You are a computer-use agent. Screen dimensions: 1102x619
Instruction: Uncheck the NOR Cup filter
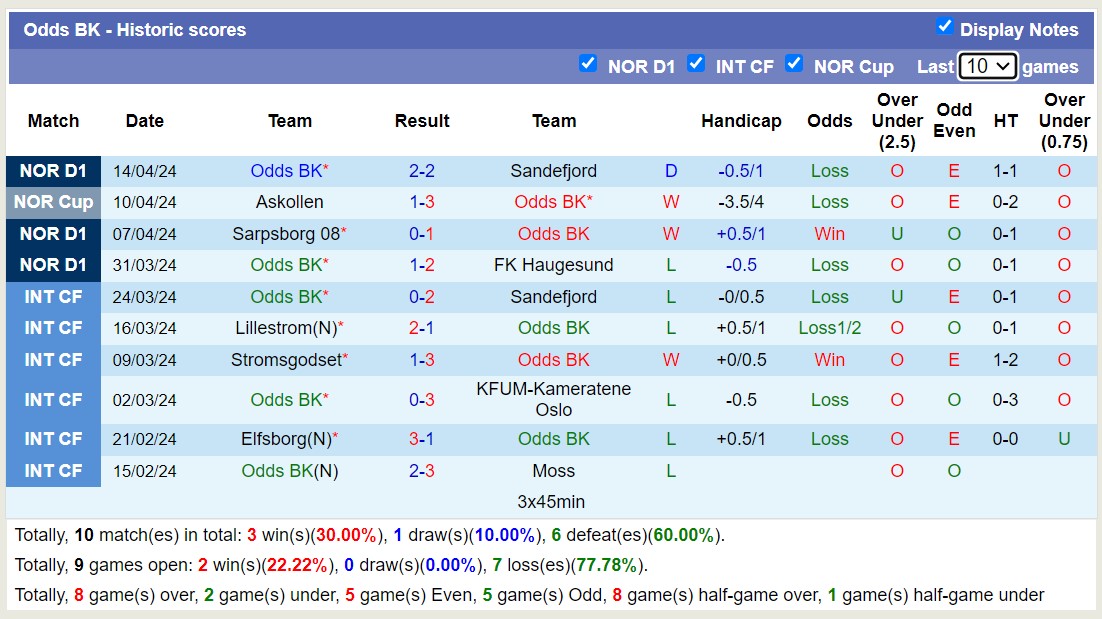(794, 64)
